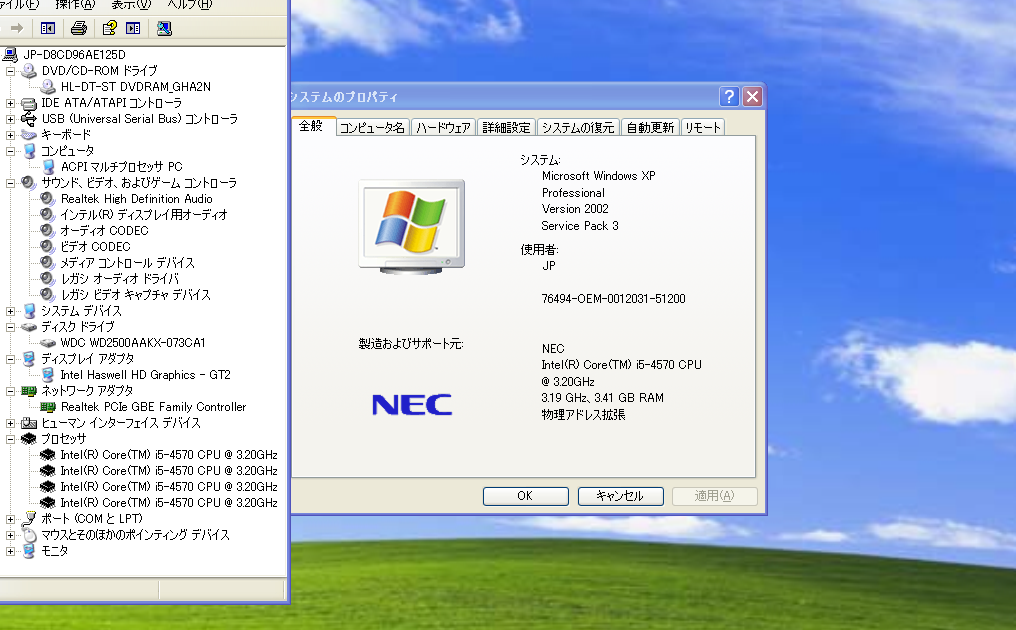Open the 表示(V) menu
Image resolution: width=1016 pixels, height=630 pixels.
[x=131, y=5]
